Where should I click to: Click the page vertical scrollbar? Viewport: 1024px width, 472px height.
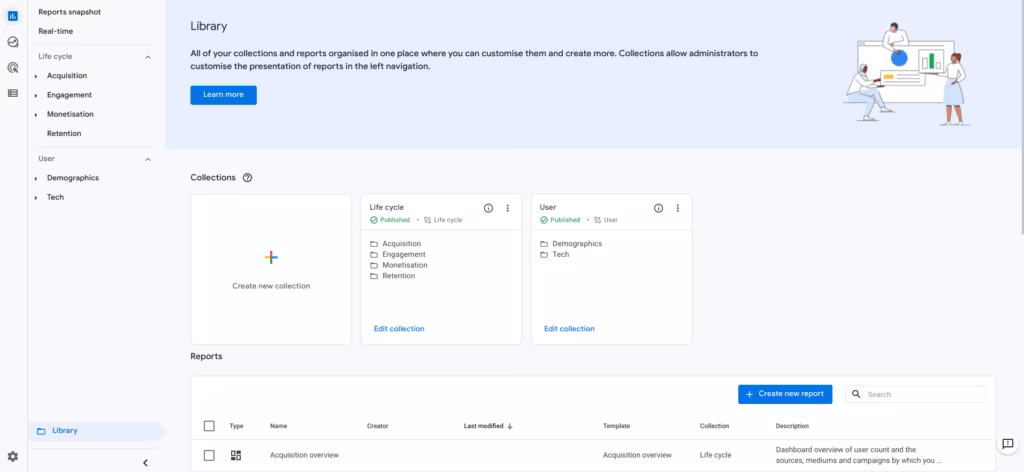[1021, 116]
